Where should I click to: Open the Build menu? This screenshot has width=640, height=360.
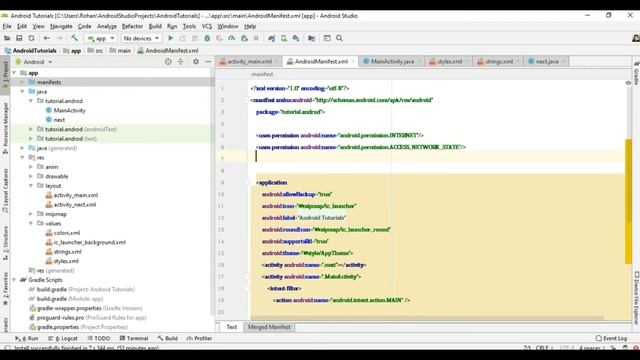click(155, 26)
